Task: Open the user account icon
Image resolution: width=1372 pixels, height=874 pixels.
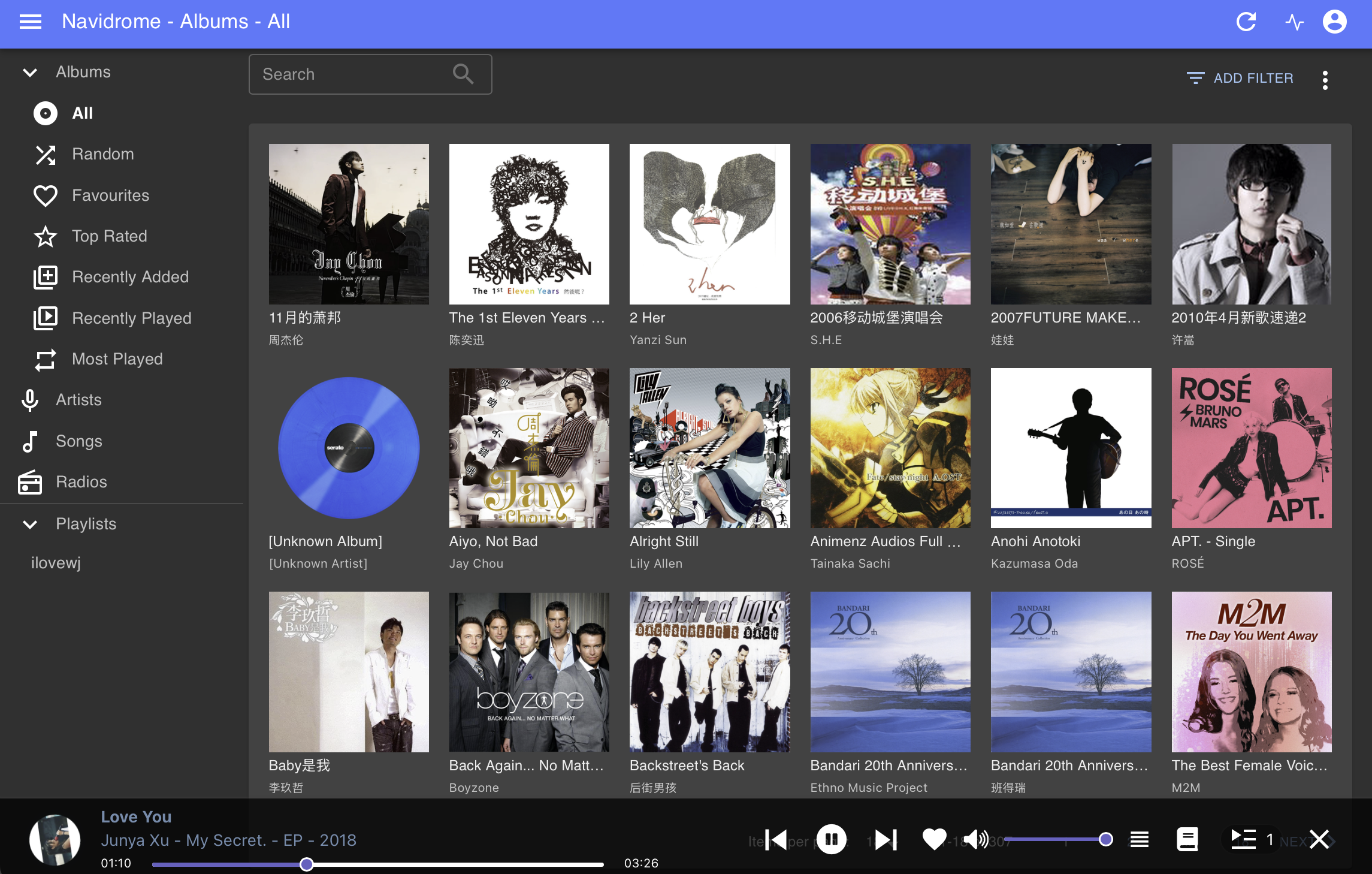Action: tap(1334, 22)
